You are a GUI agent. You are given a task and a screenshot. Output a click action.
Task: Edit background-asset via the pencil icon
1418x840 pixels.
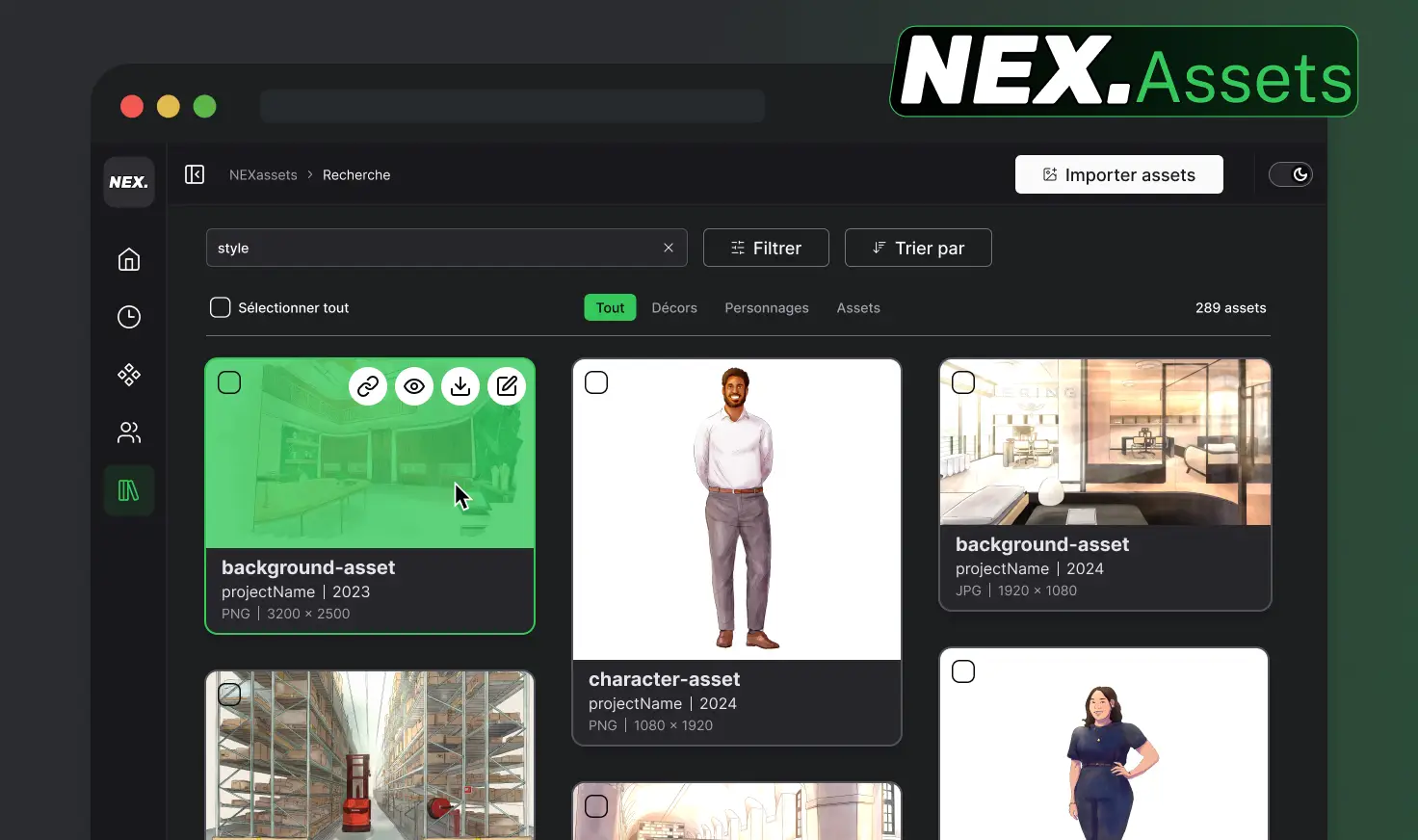click(x=507, y=386)
